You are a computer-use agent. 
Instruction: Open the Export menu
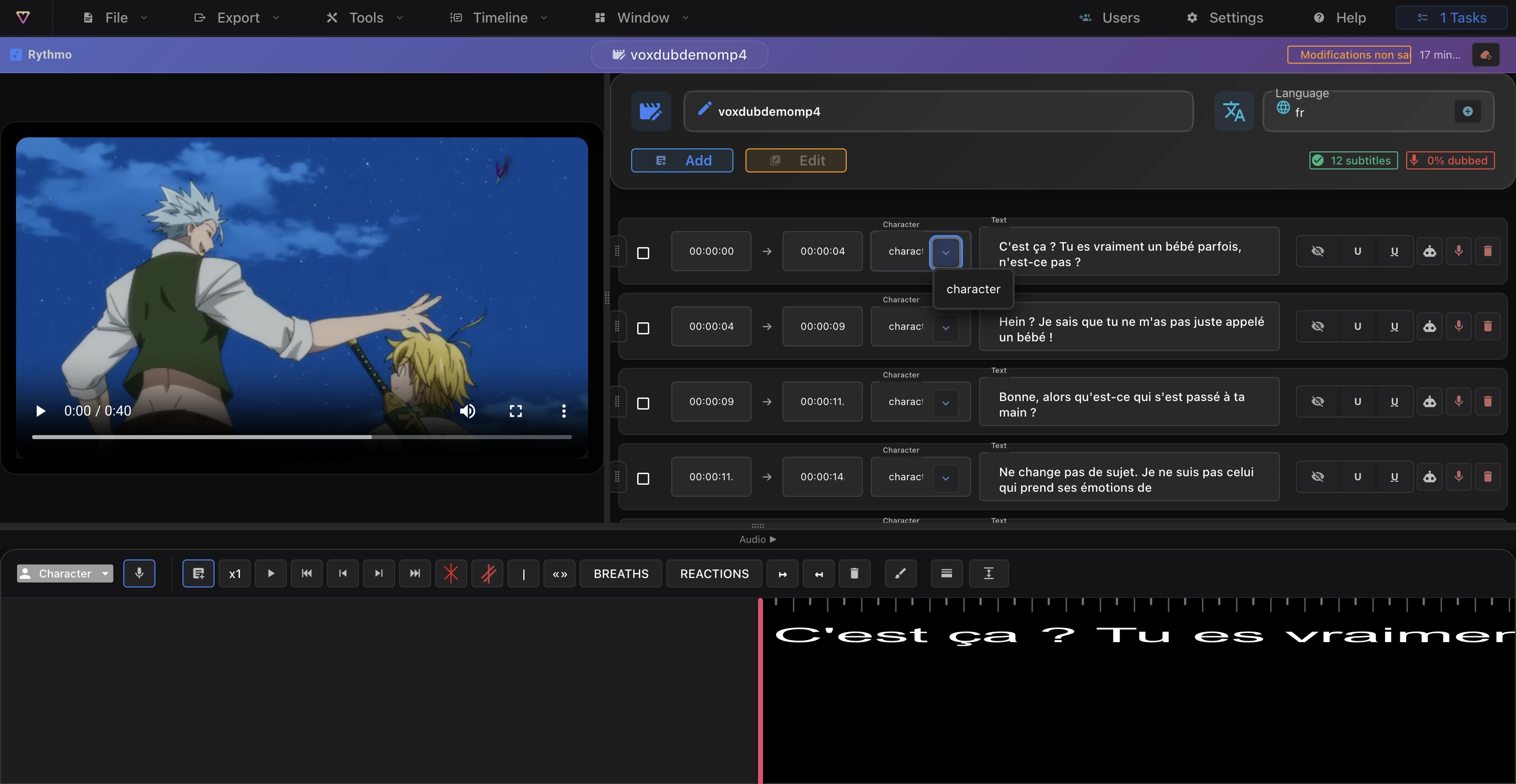[237, 18]
